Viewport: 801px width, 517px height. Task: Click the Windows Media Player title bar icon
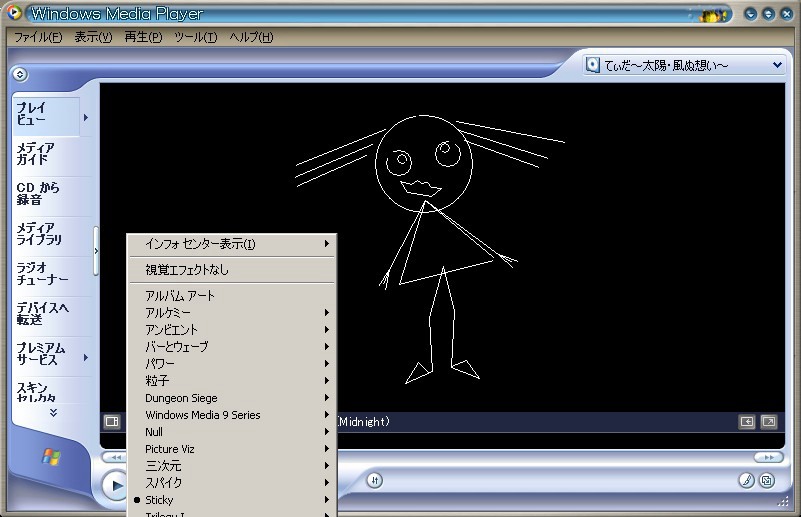(x=14, y=12)
